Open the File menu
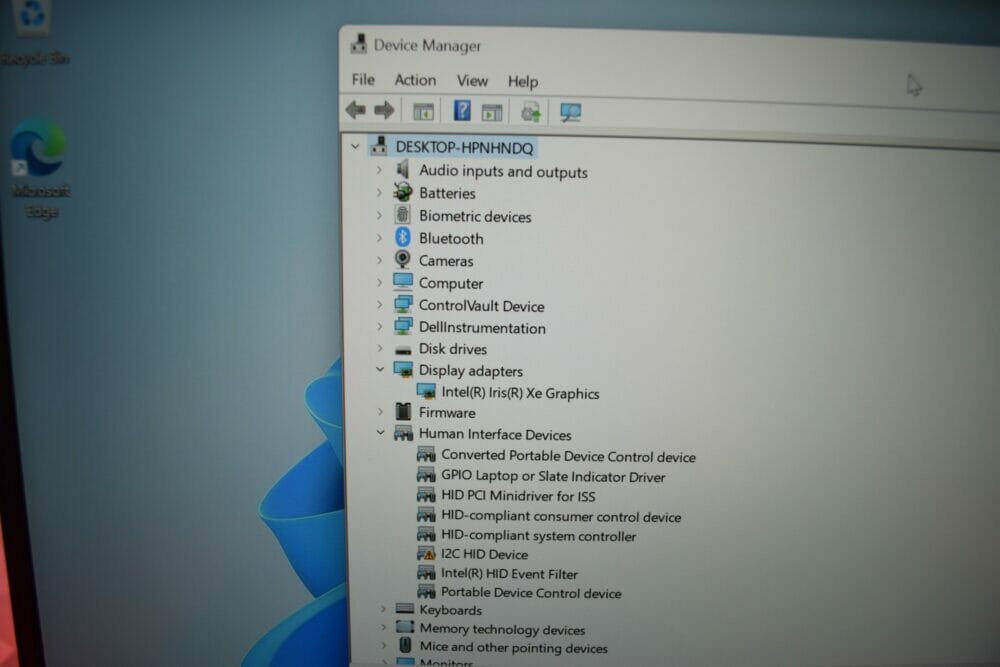The image size is (1000, 667). coord(363,80)
